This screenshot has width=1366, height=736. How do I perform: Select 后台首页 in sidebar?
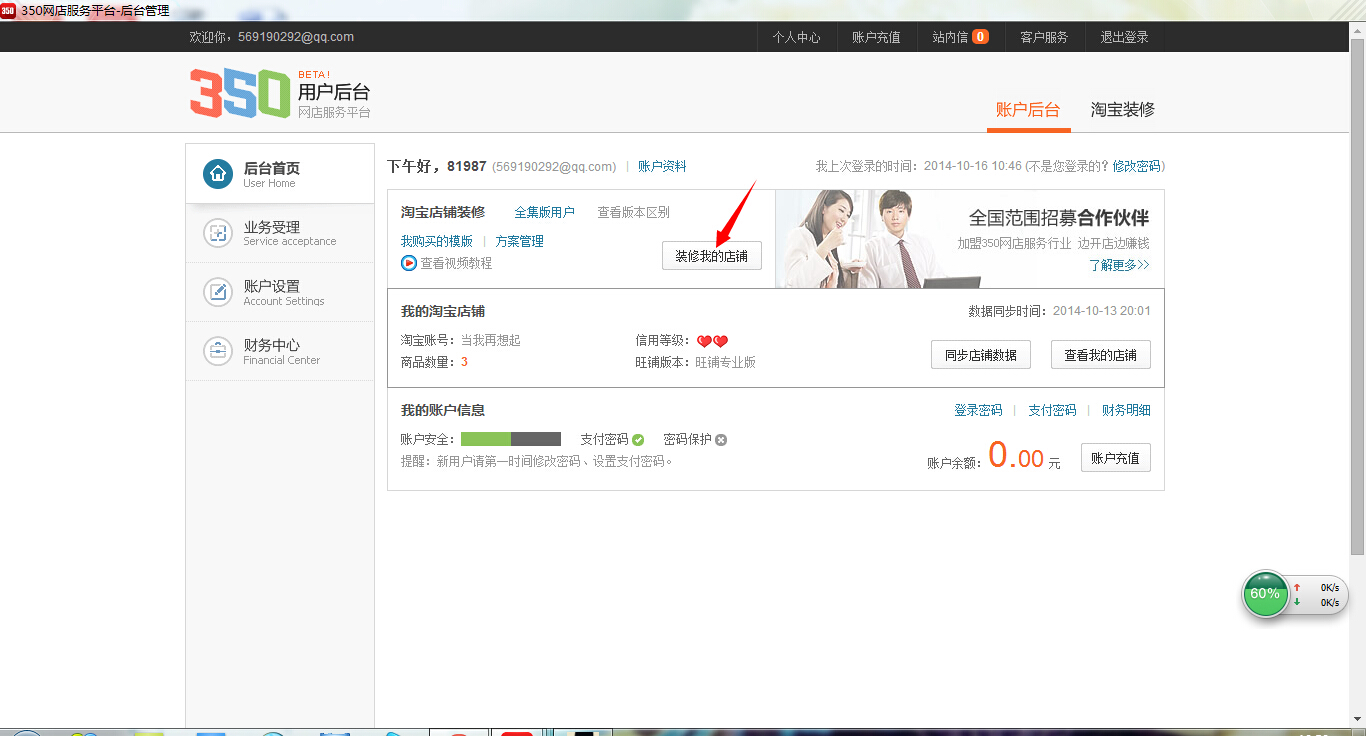280,174
